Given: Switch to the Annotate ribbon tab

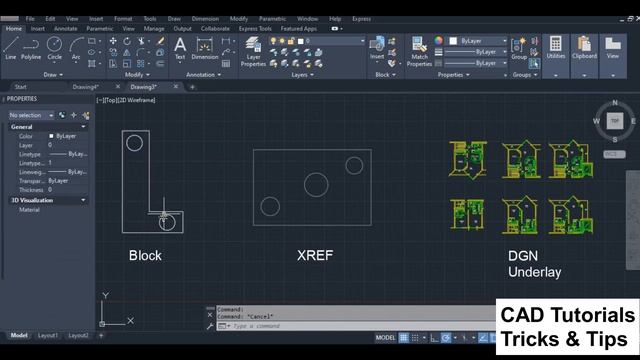Looking at the screenshot, I should pyautogui.click(x=65, y=29).
